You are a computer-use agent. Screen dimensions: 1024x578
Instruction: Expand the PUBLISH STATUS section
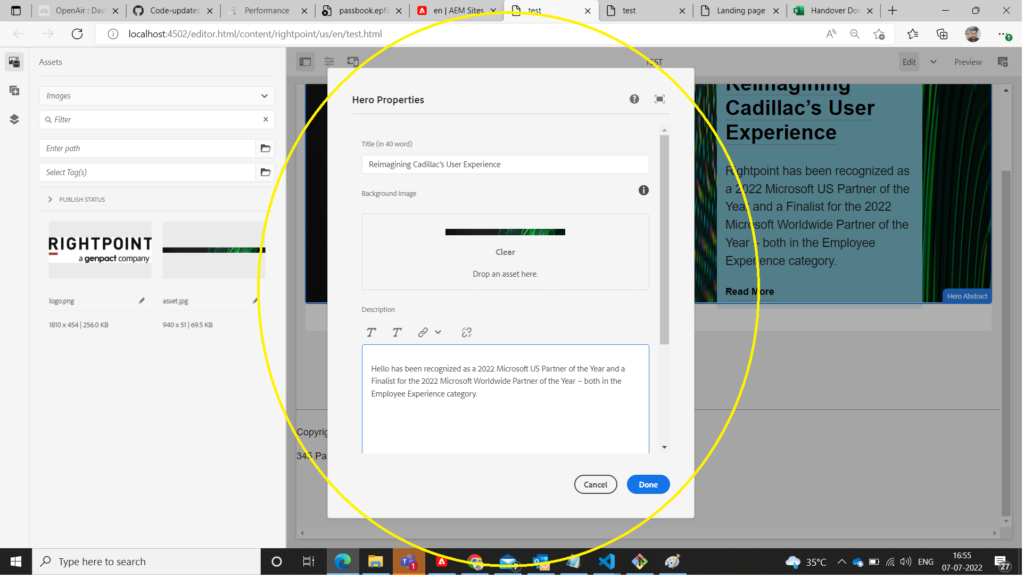76,199
